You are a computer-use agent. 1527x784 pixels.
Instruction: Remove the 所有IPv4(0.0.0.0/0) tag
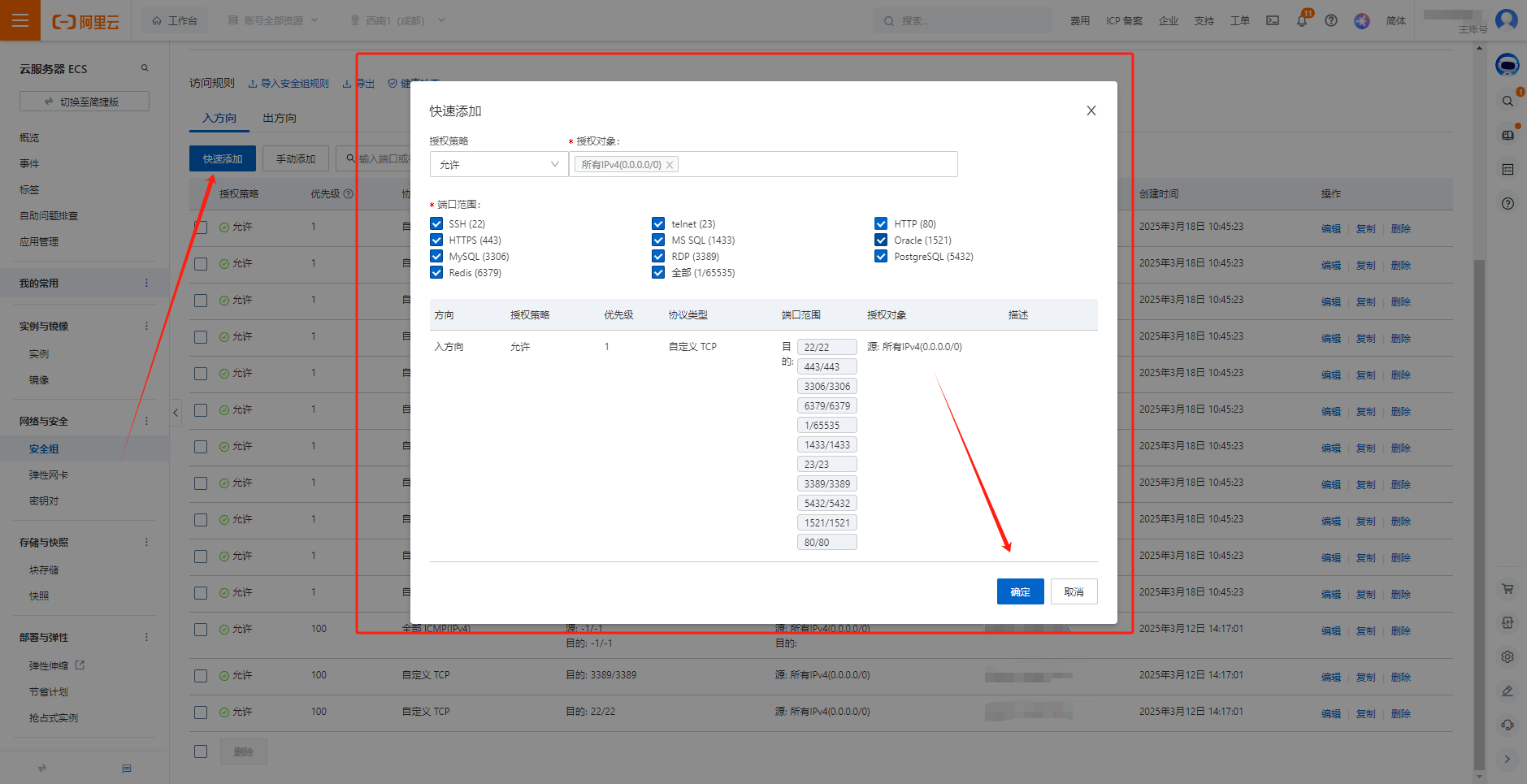[x=670, y=165]
